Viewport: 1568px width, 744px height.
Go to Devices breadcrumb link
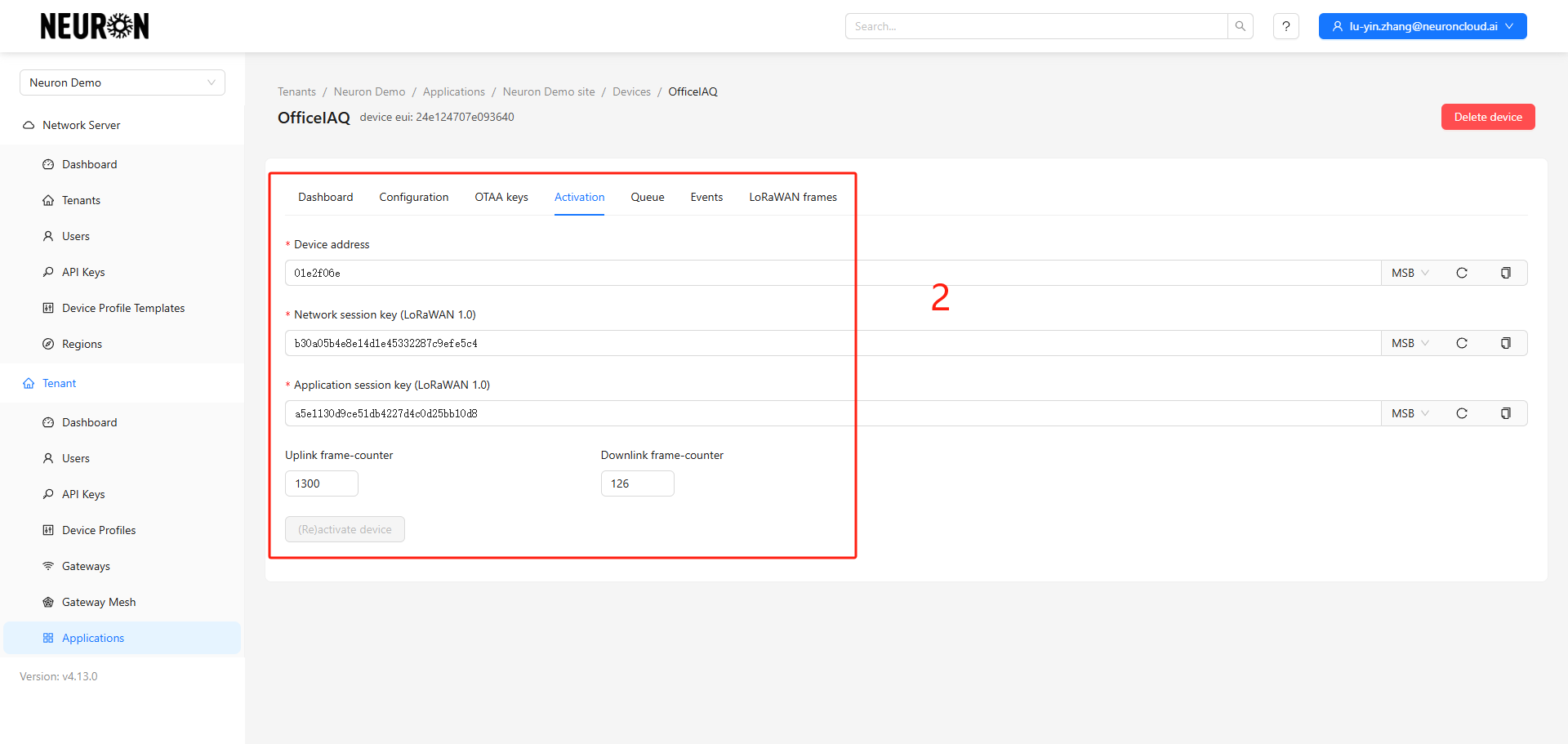[632, 91]
